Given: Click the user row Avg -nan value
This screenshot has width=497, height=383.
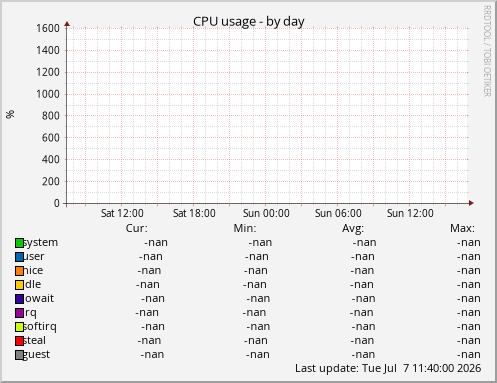Looking at the screenshot, I should click(x=363, y=257).
